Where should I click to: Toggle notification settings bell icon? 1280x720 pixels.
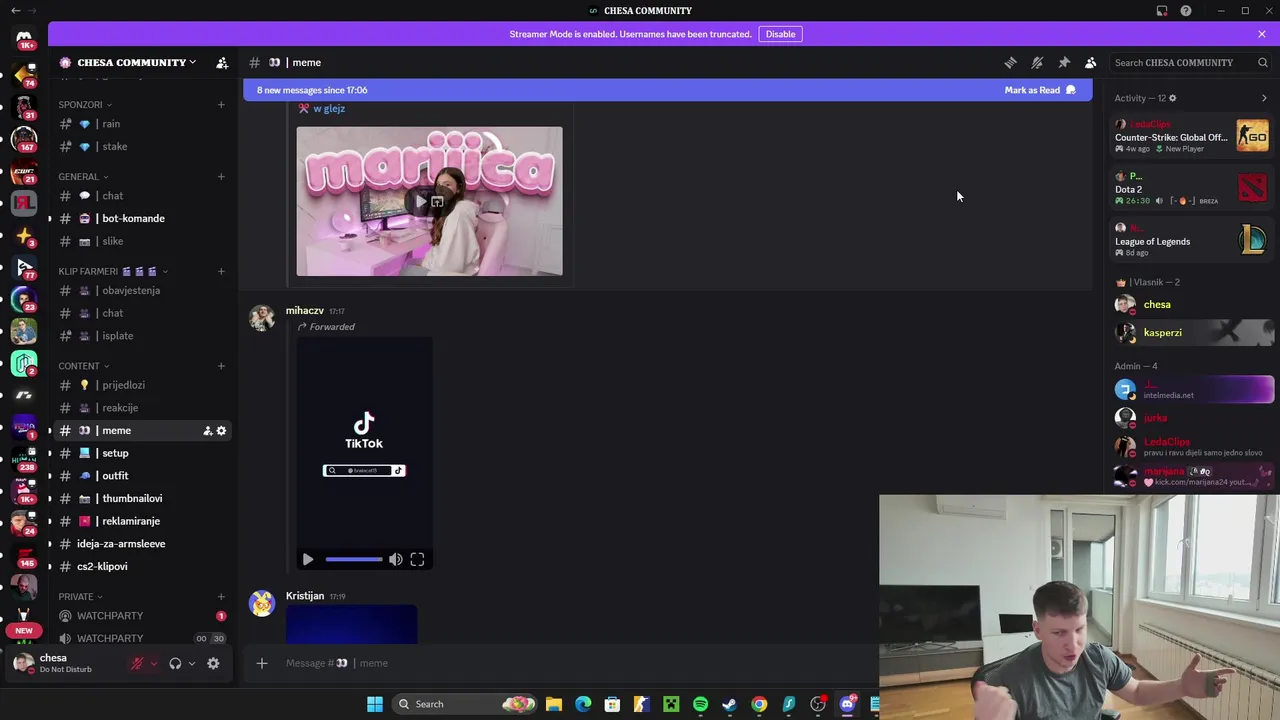point(1037,62)
